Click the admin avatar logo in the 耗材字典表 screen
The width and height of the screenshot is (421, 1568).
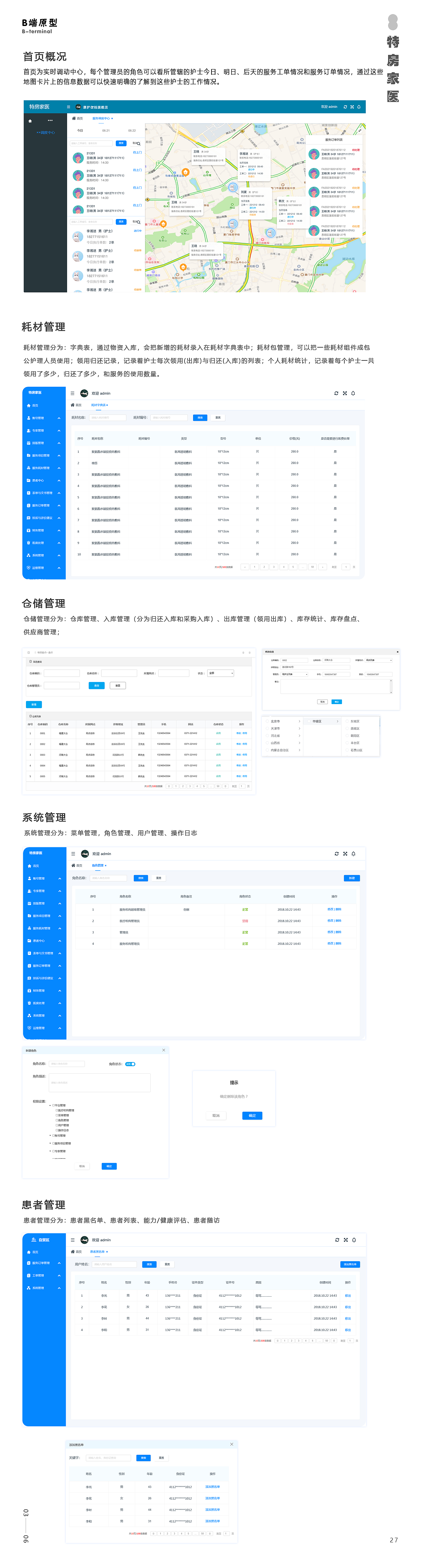click(85, 393)
